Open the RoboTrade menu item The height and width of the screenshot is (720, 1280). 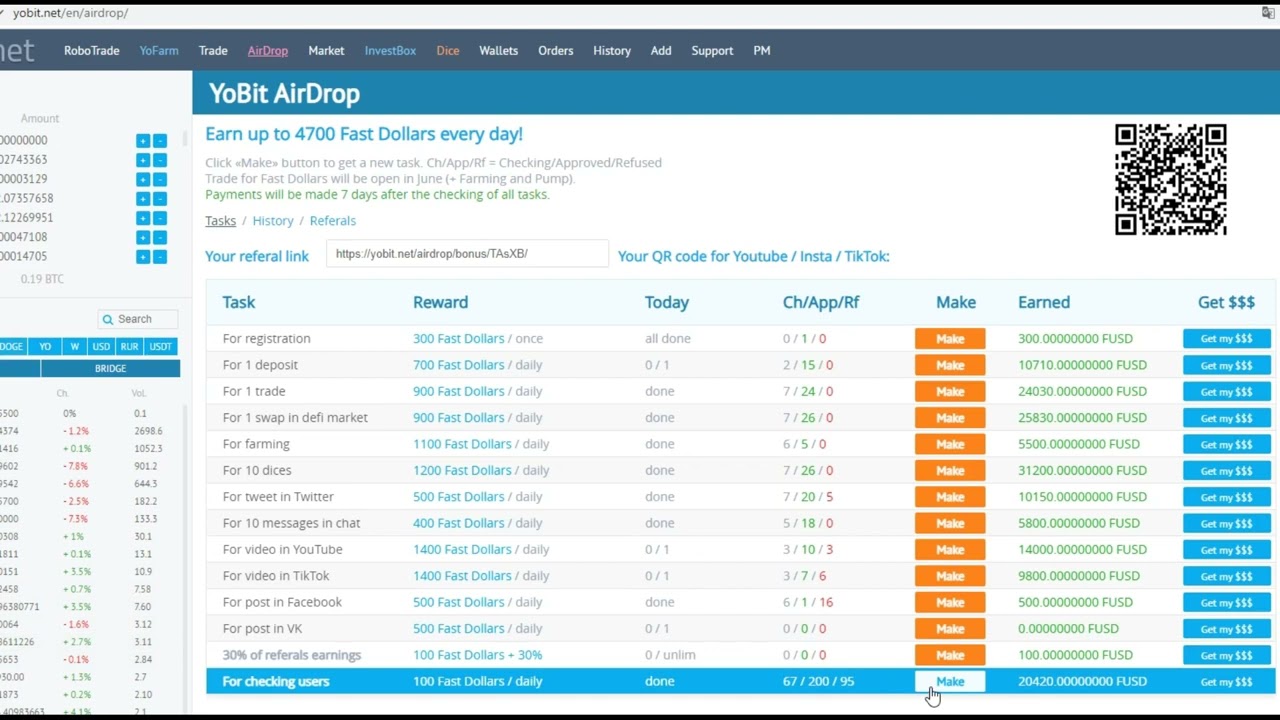tap(91, 50)
